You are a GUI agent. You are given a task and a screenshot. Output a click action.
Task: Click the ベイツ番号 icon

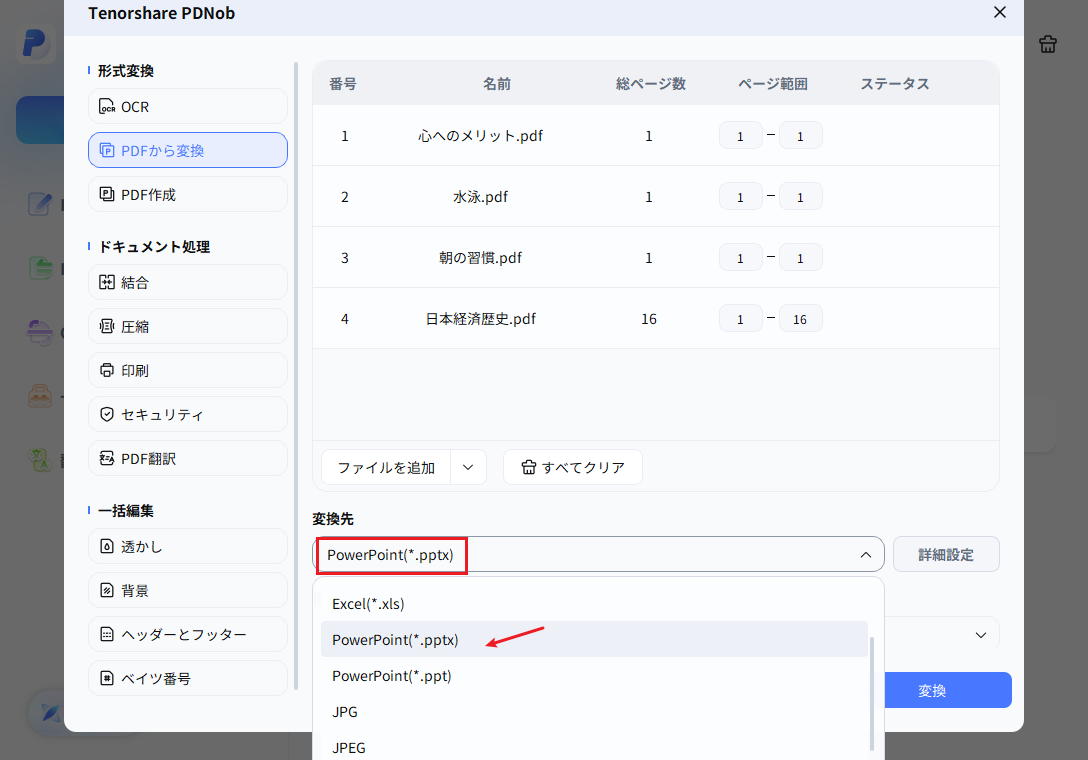pos(107,678)
